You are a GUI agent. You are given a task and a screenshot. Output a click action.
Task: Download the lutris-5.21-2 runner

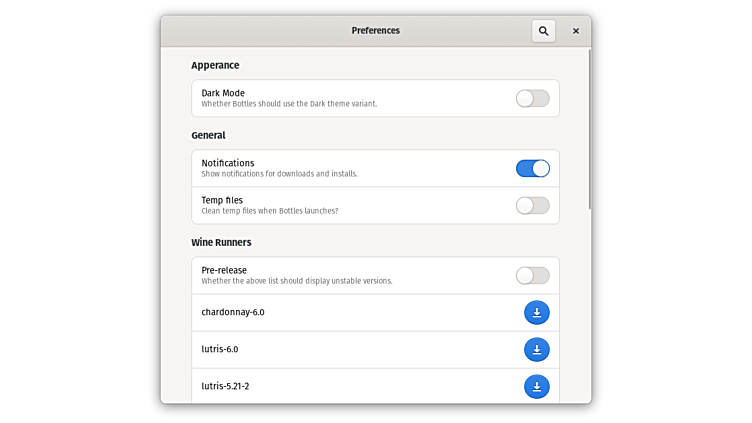[x=536, y=386]
